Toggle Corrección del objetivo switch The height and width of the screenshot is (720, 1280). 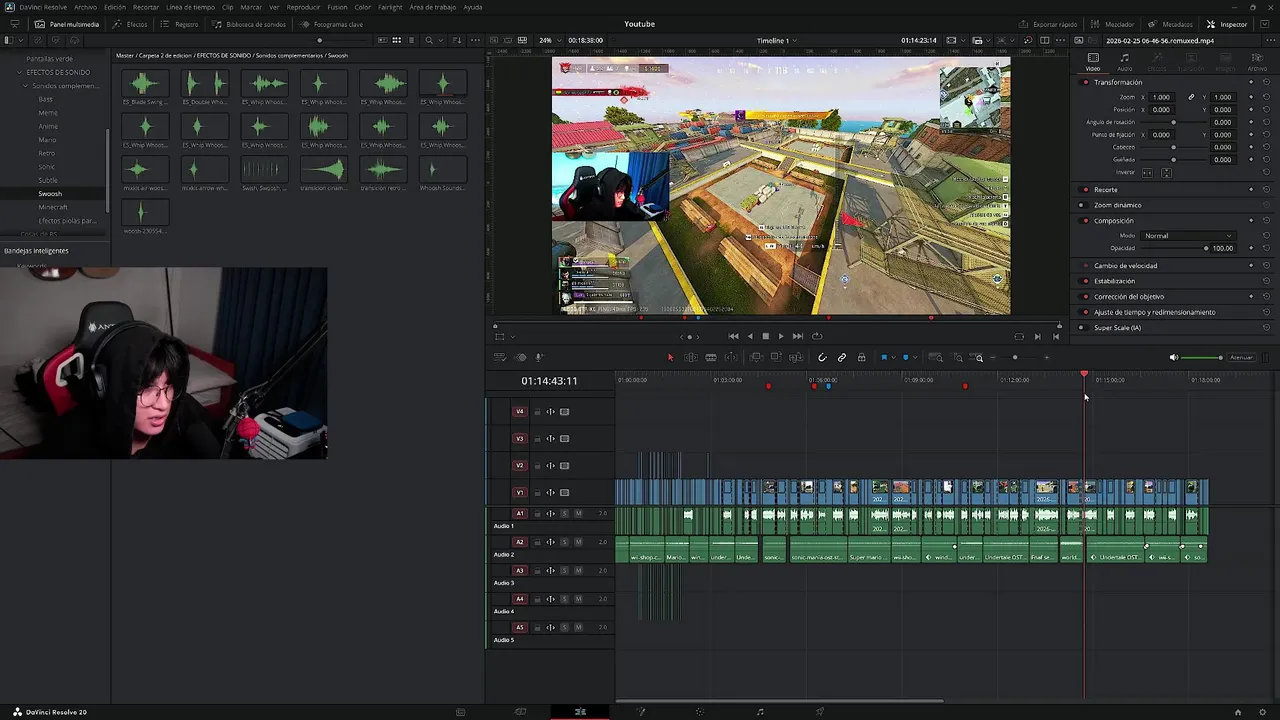(1086, 296)
